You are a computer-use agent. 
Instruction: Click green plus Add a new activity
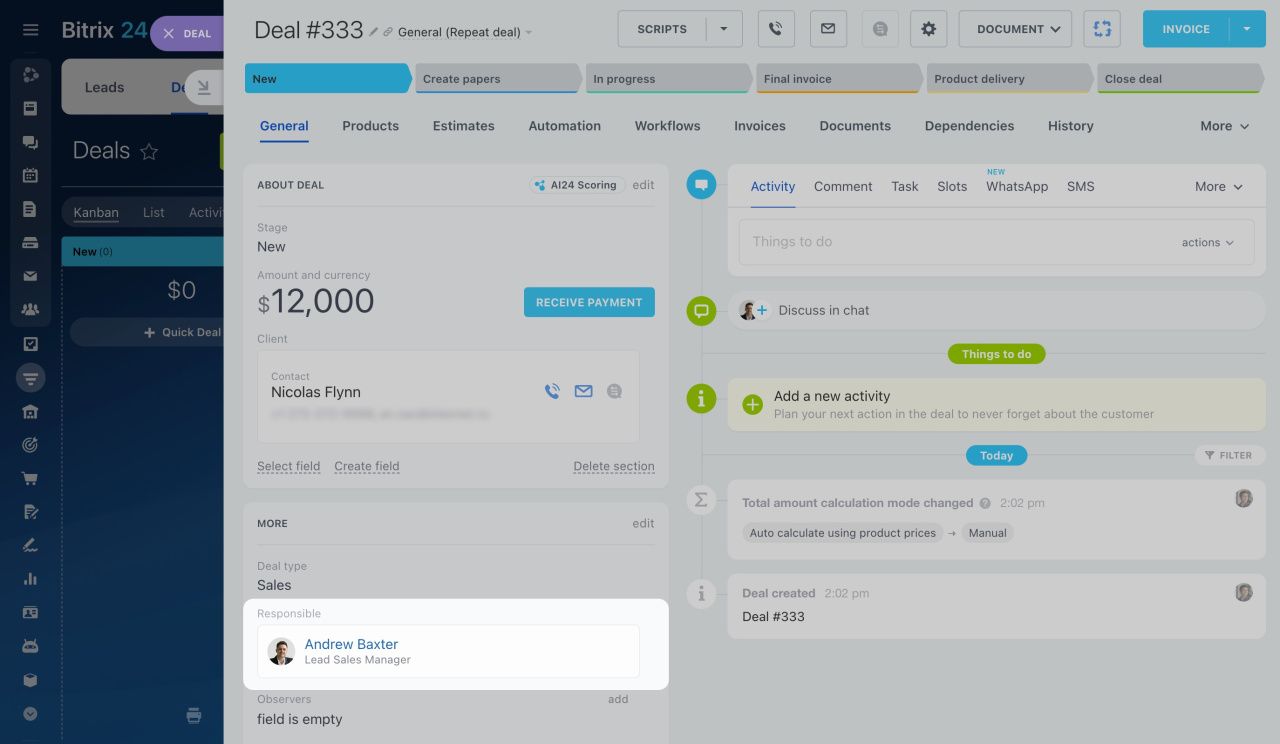753,404
